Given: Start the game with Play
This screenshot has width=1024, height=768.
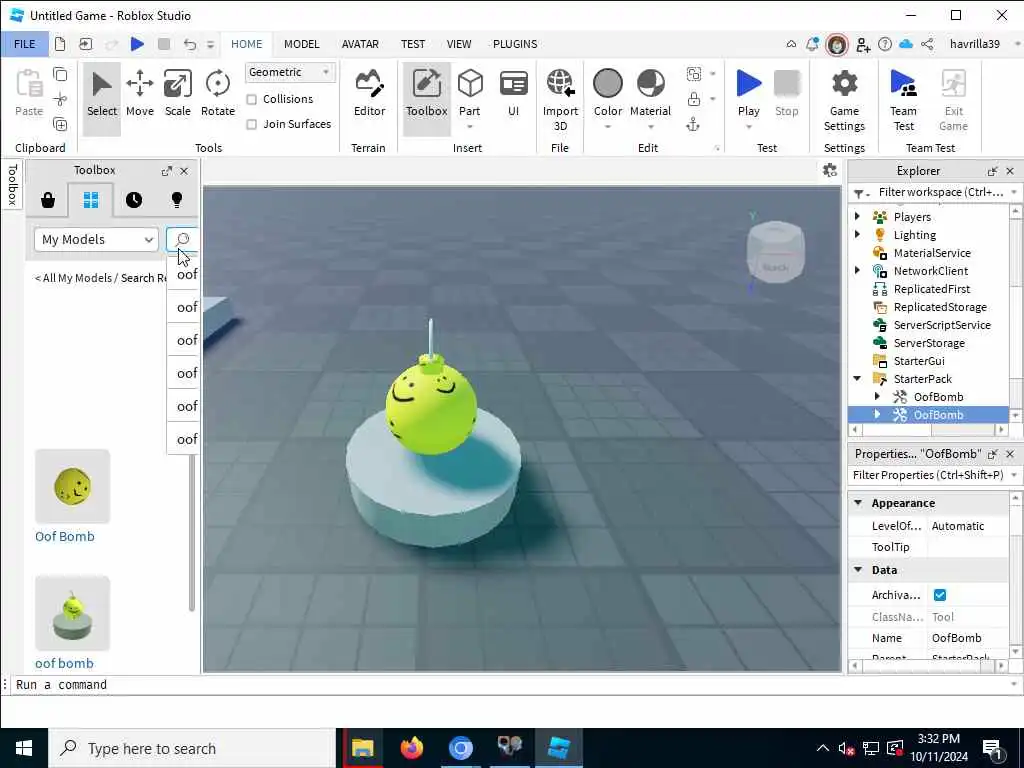Looking at the screenshot, I should pyautogui.click(x=748, y=95).
